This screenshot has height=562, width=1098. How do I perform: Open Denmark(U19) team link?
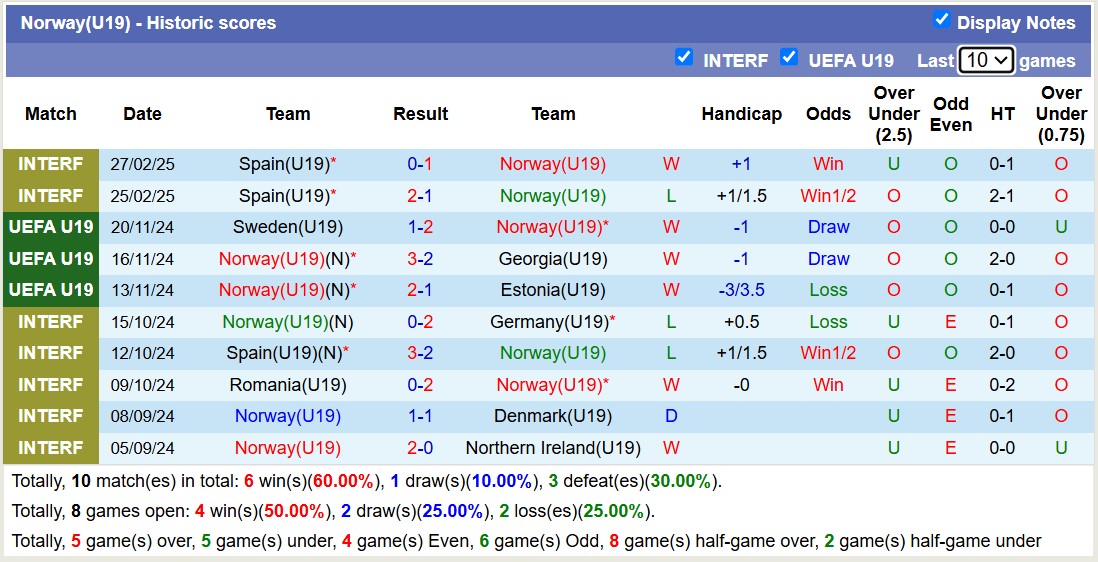[x=553, y=416]
